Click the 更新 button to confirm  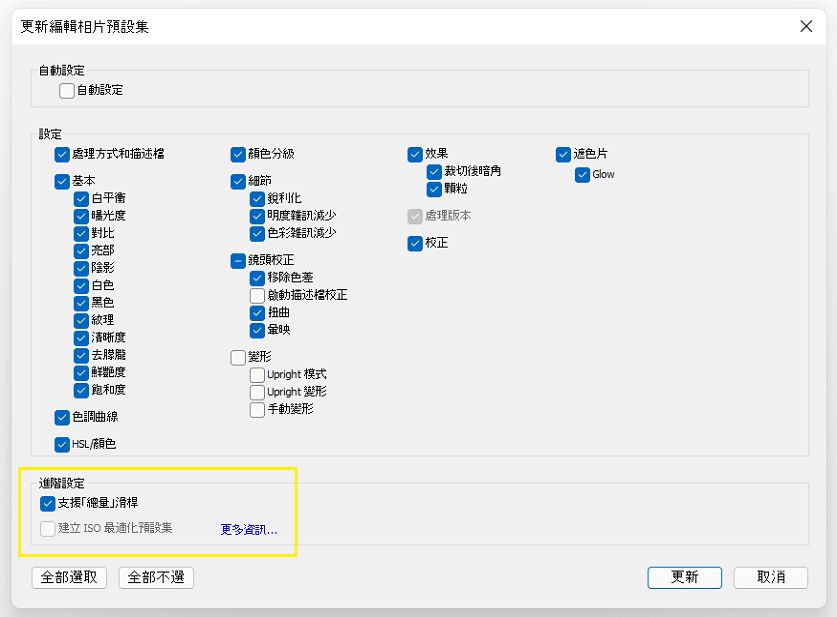pyautogui.click(x=684, y=578)
